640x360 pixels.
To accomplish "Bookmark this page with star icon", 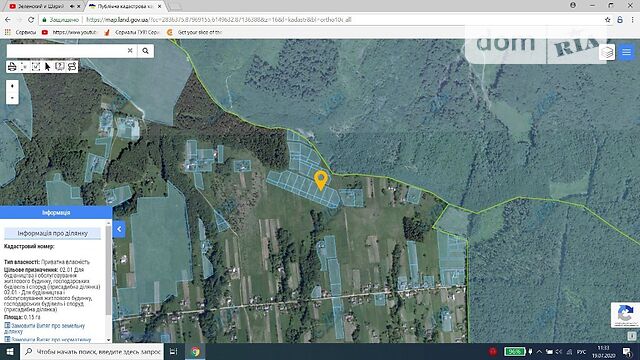I will (x=607, y=20).
